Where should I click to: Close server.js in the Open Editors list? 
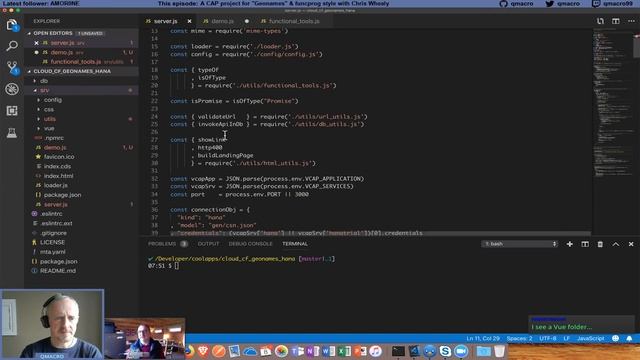coord(36,43)
